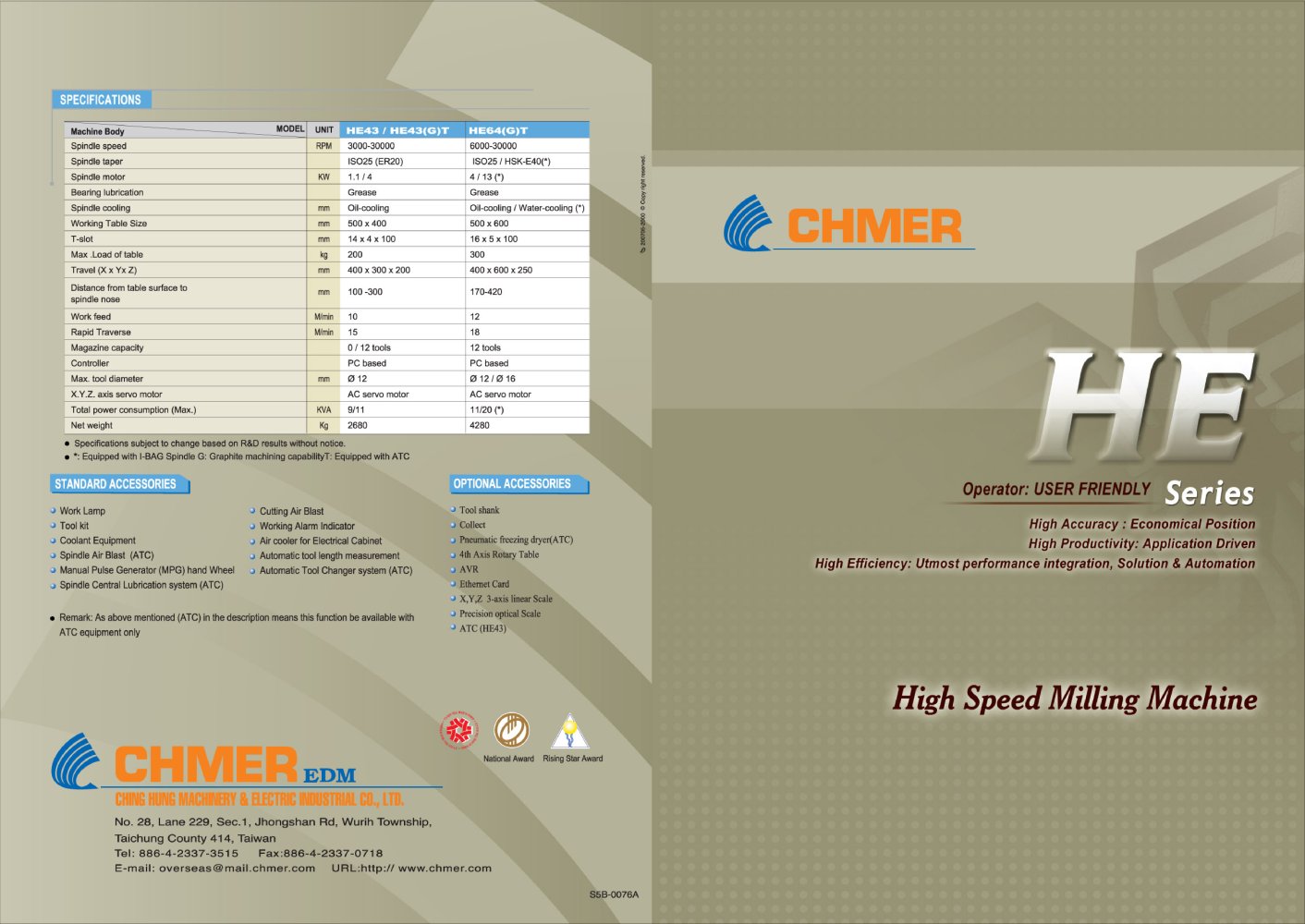Click the 'Working Alarm Indicator' item

(x=307, y=526)
